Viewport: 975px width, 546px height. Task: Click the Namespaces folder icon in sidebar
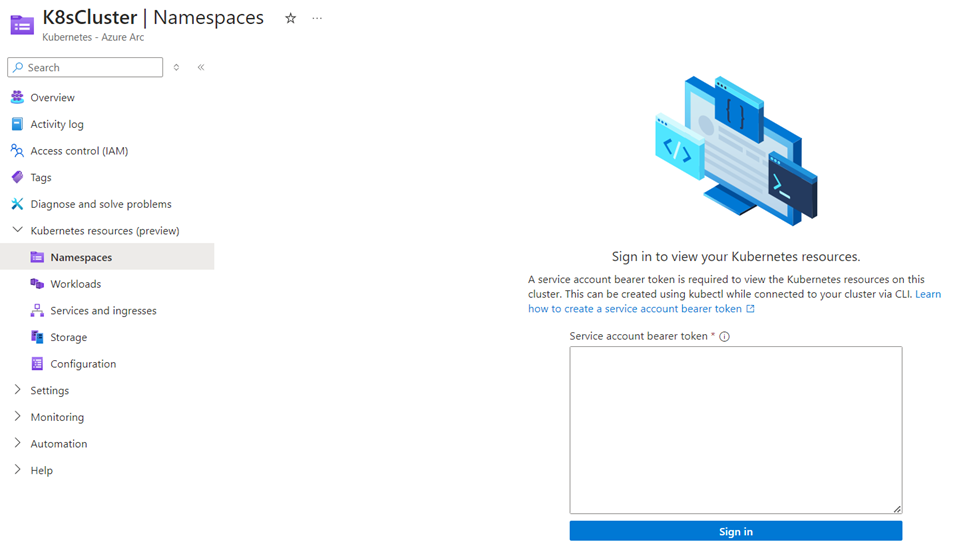point(37,257)
